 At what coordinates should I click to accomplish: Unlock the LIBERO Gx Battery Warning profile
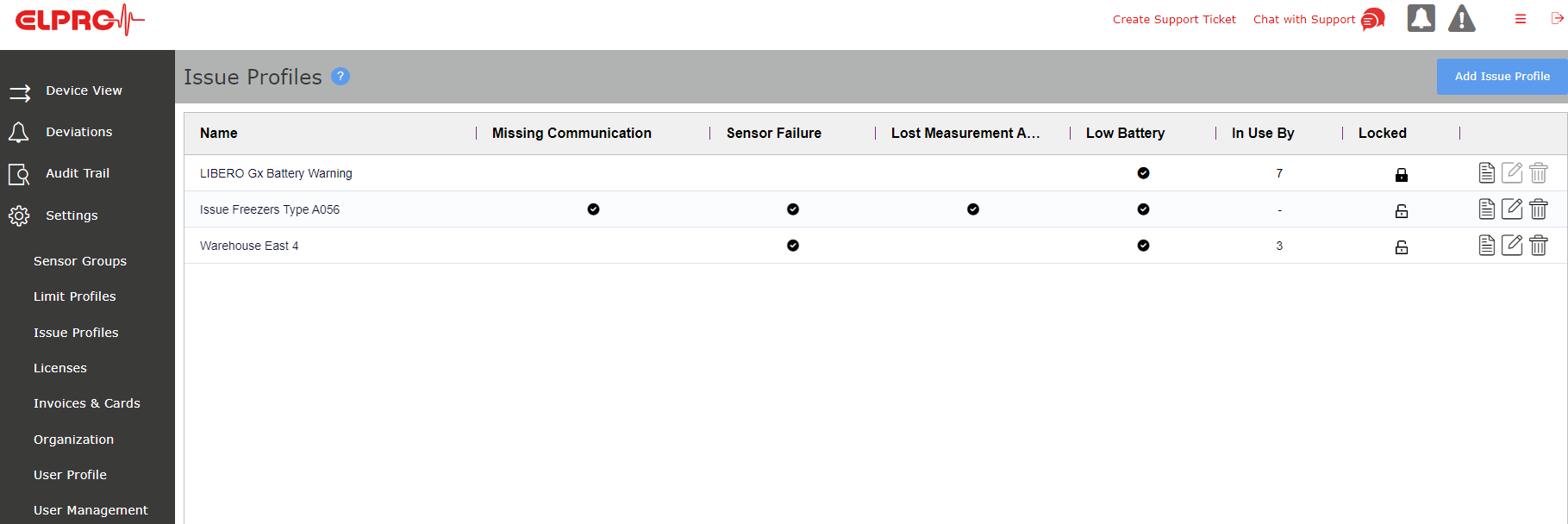click(x=1402, y=175)
